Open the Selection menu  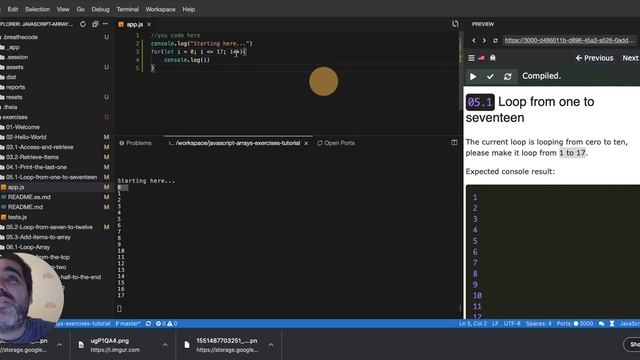click(37, 9)
